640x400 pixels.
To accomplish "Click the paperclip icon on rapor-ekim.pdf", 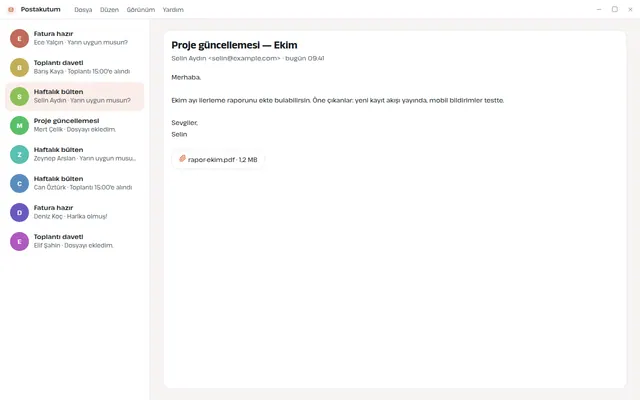I will (182, 159).
